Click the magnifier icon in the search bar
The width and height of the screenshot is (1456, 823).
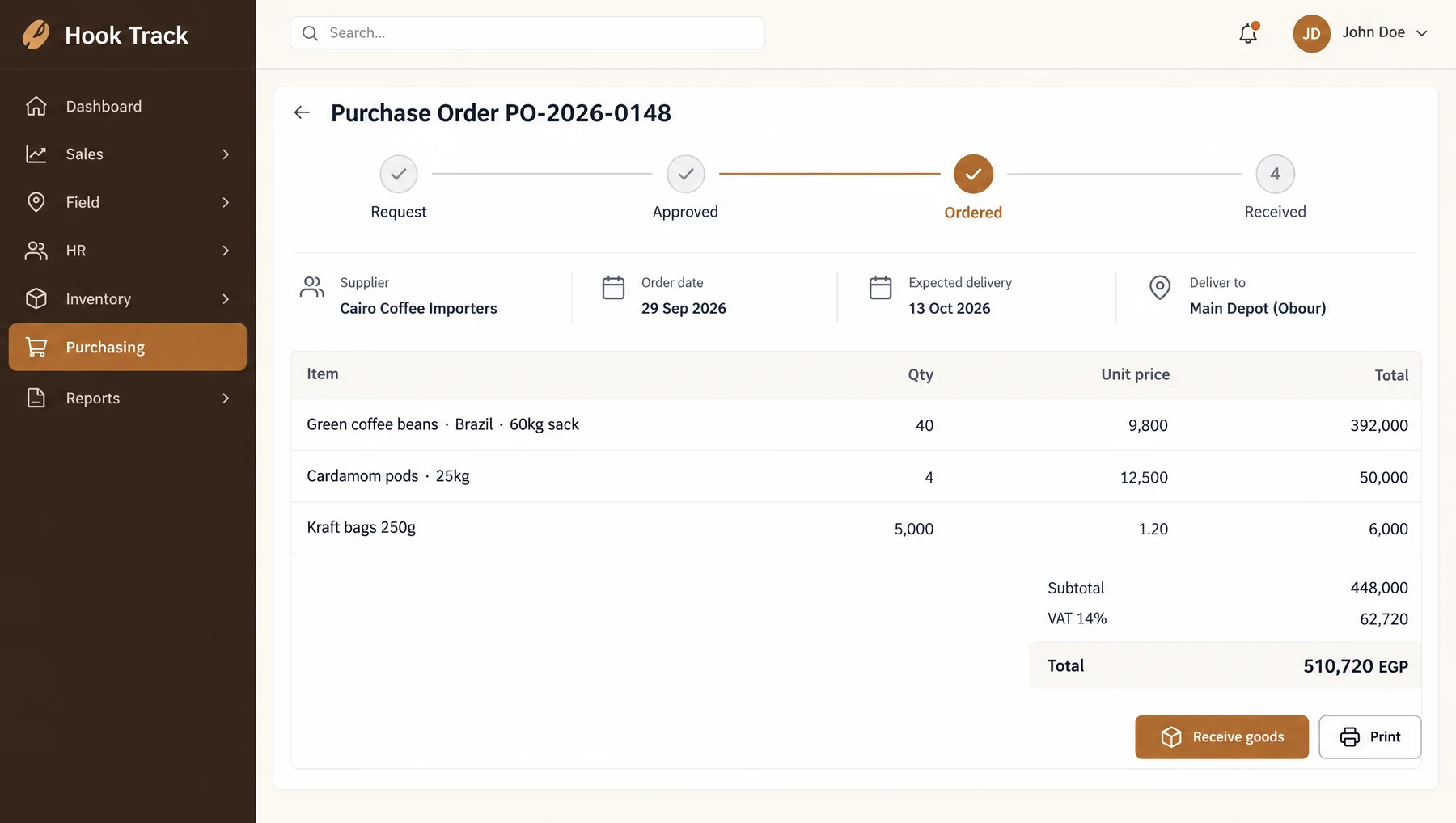click(x=310, y=33)
